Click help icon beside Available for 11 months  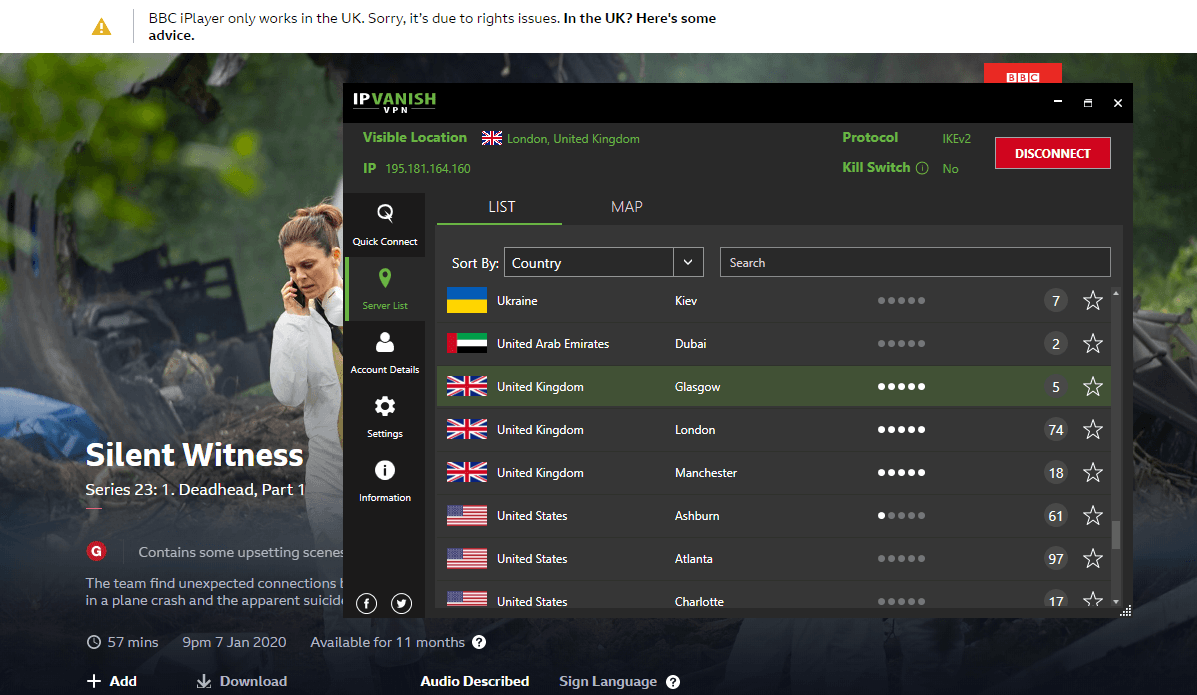coord(479,642)
